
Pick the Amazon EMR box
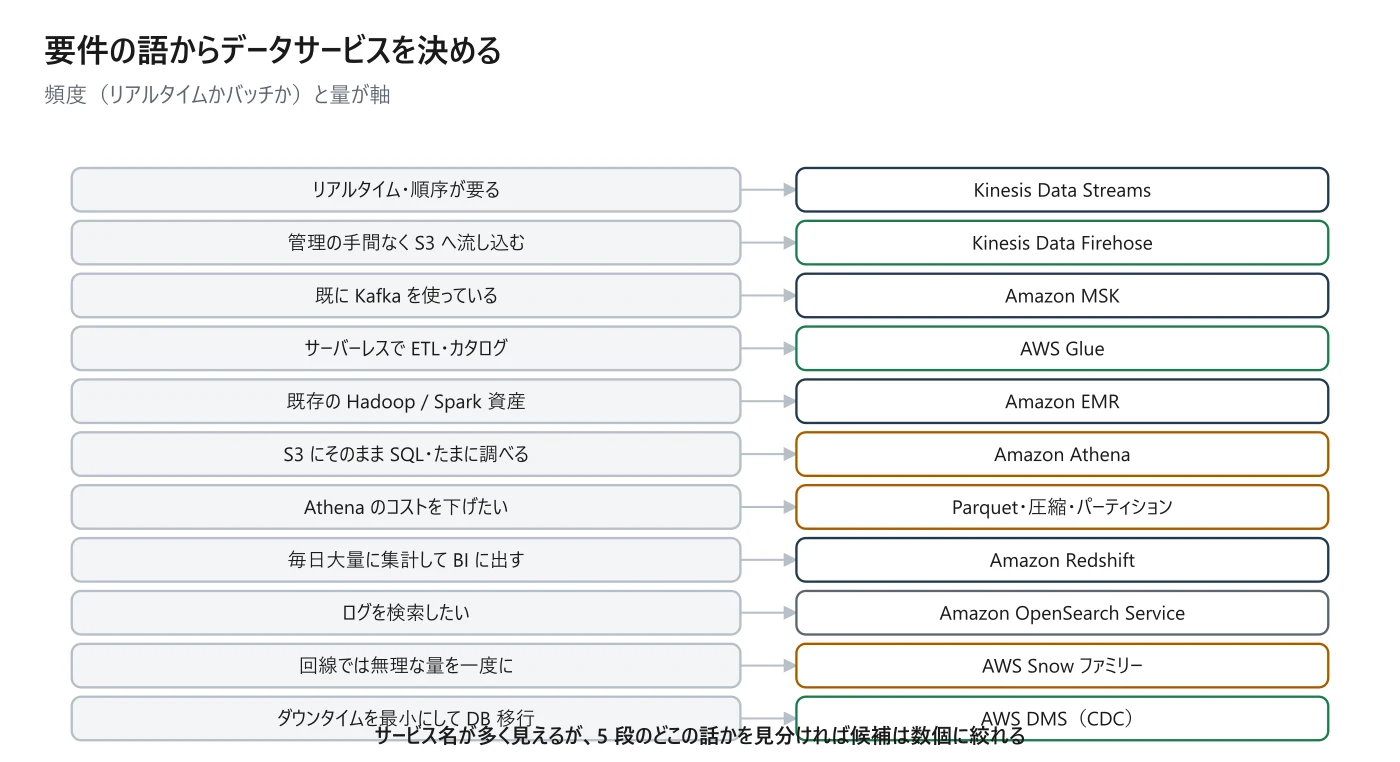tap(1062, 402)
